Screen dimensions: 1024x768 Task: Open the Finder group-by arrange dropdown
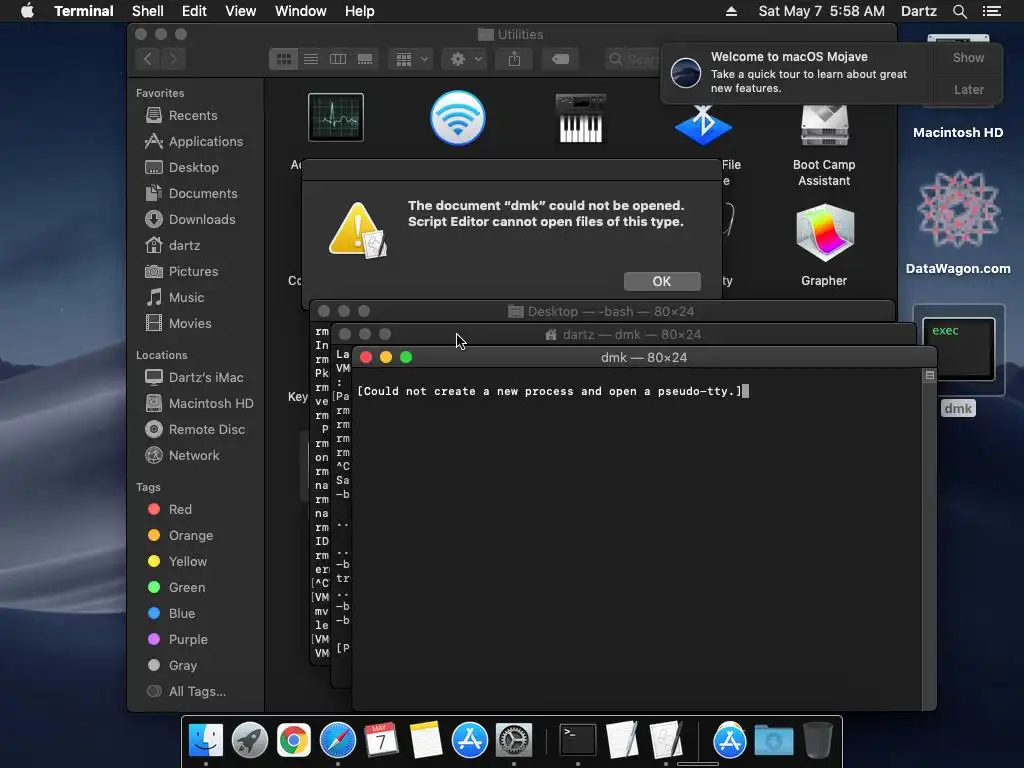(411, 59)
